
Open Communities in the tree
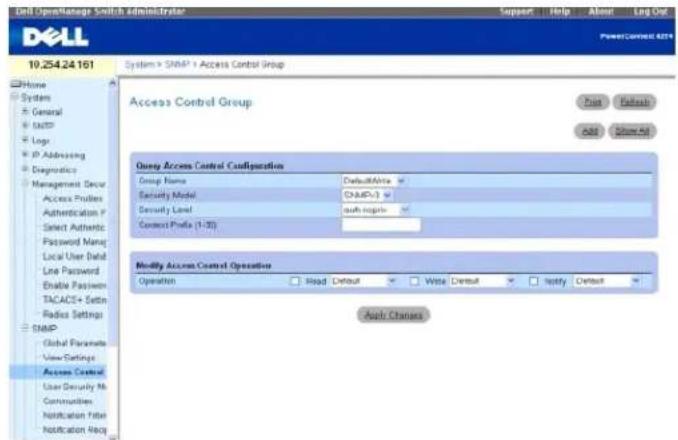point(67,401)
